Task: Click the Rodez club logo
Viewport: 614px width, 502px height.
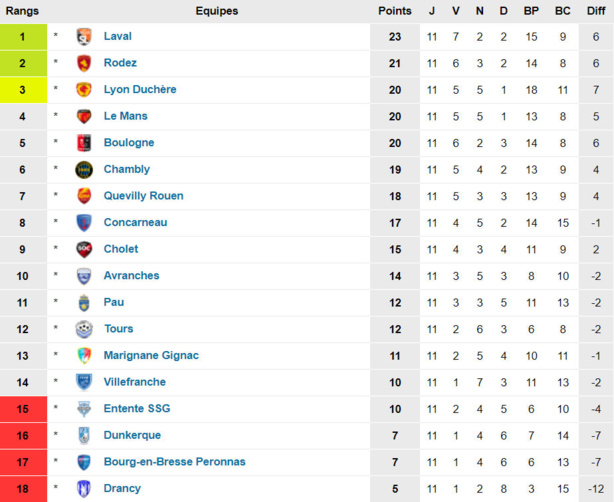Action: pos(84,63)
